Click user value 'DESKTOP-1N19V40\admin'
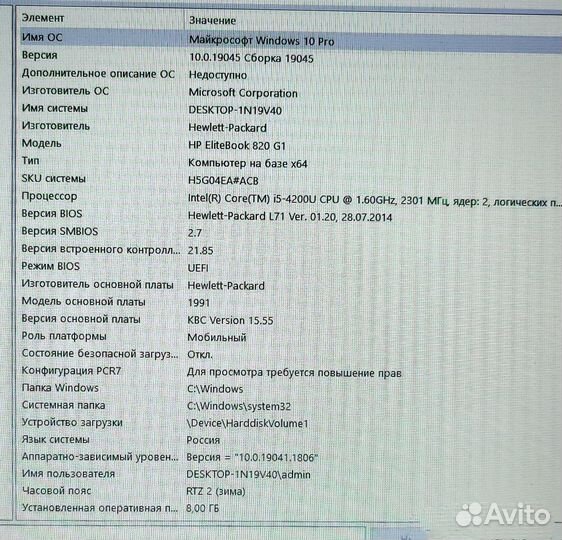562x540 pixels. 248,475
